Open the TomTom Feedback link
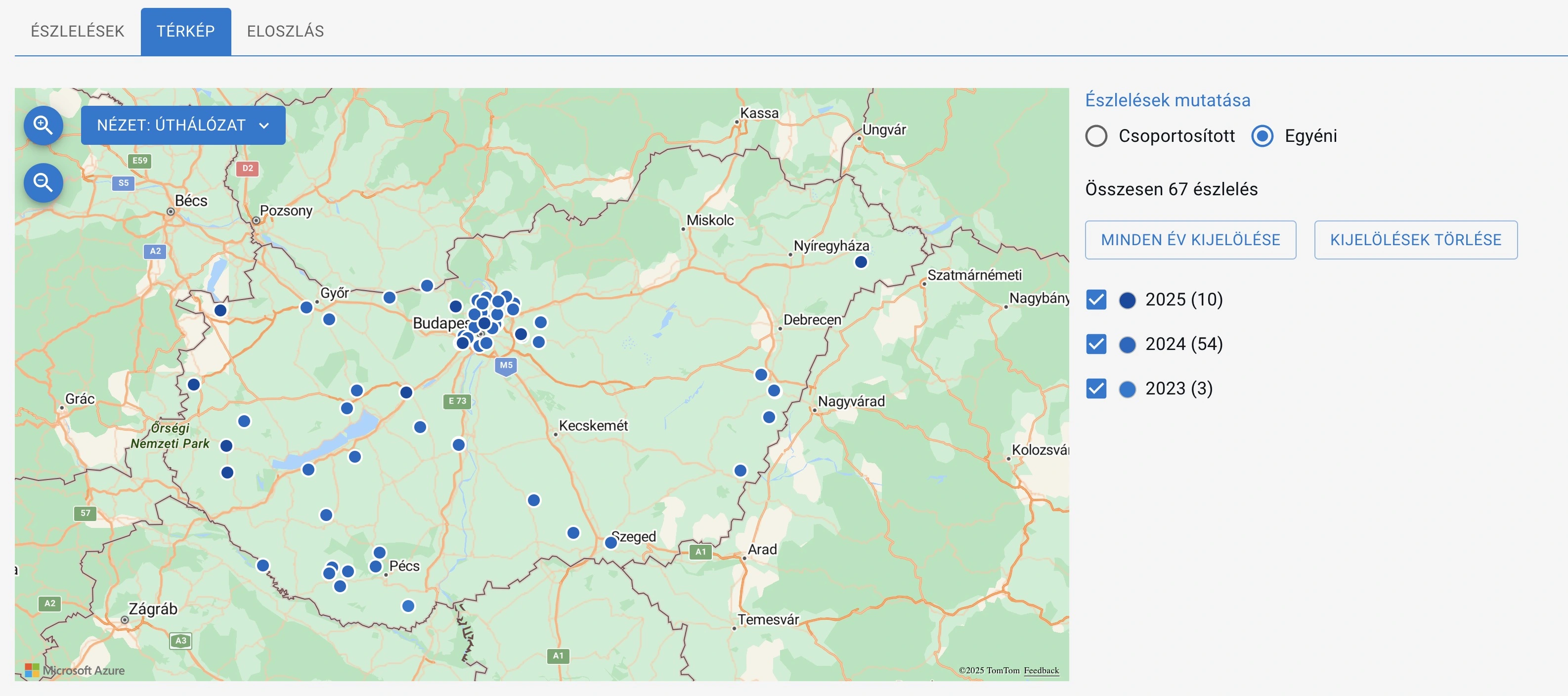This screenshot has width=1568, height=696. (x=1041, y=670)
